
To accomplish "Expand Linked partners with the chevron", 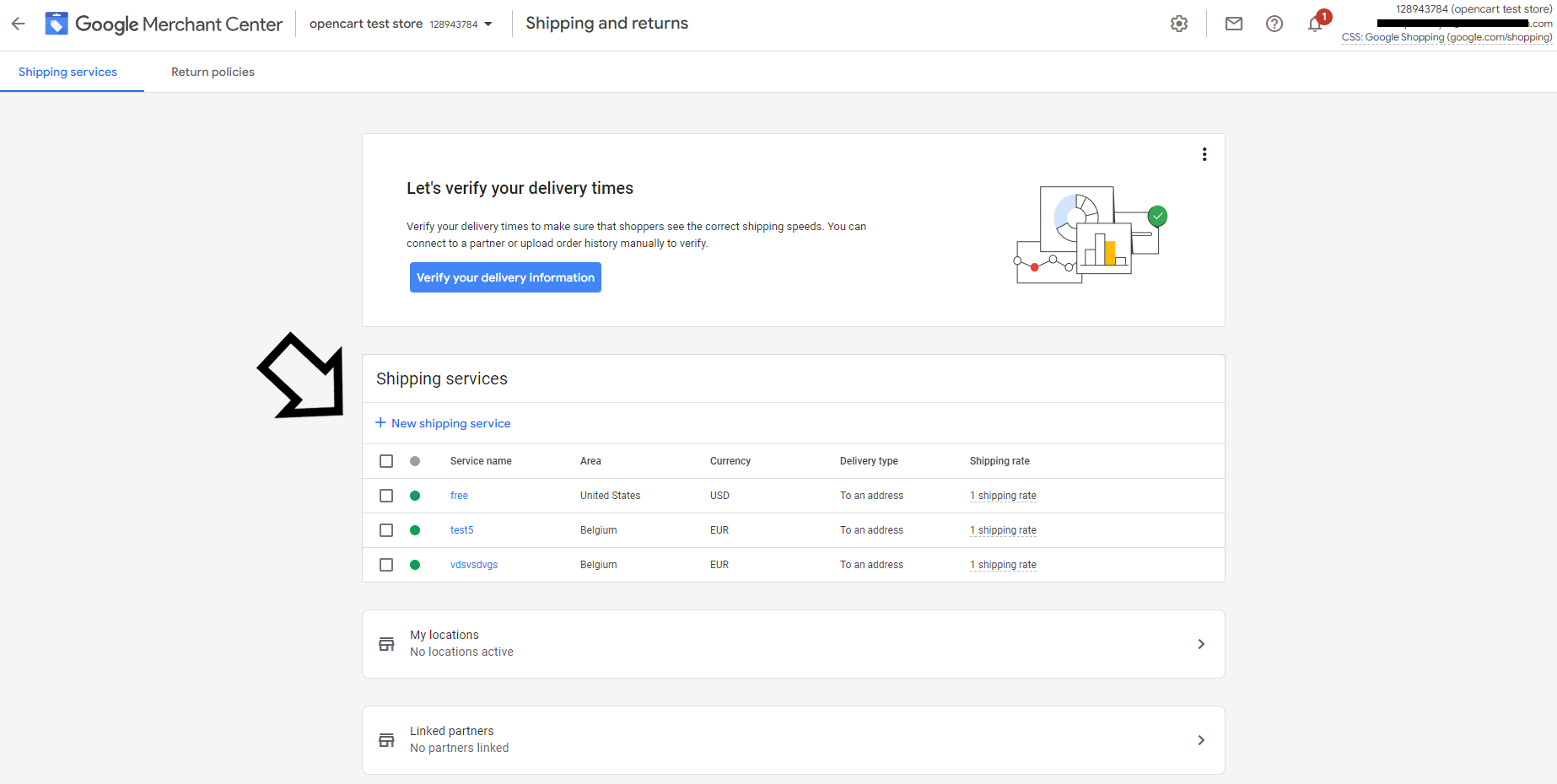I will 1200,739.
